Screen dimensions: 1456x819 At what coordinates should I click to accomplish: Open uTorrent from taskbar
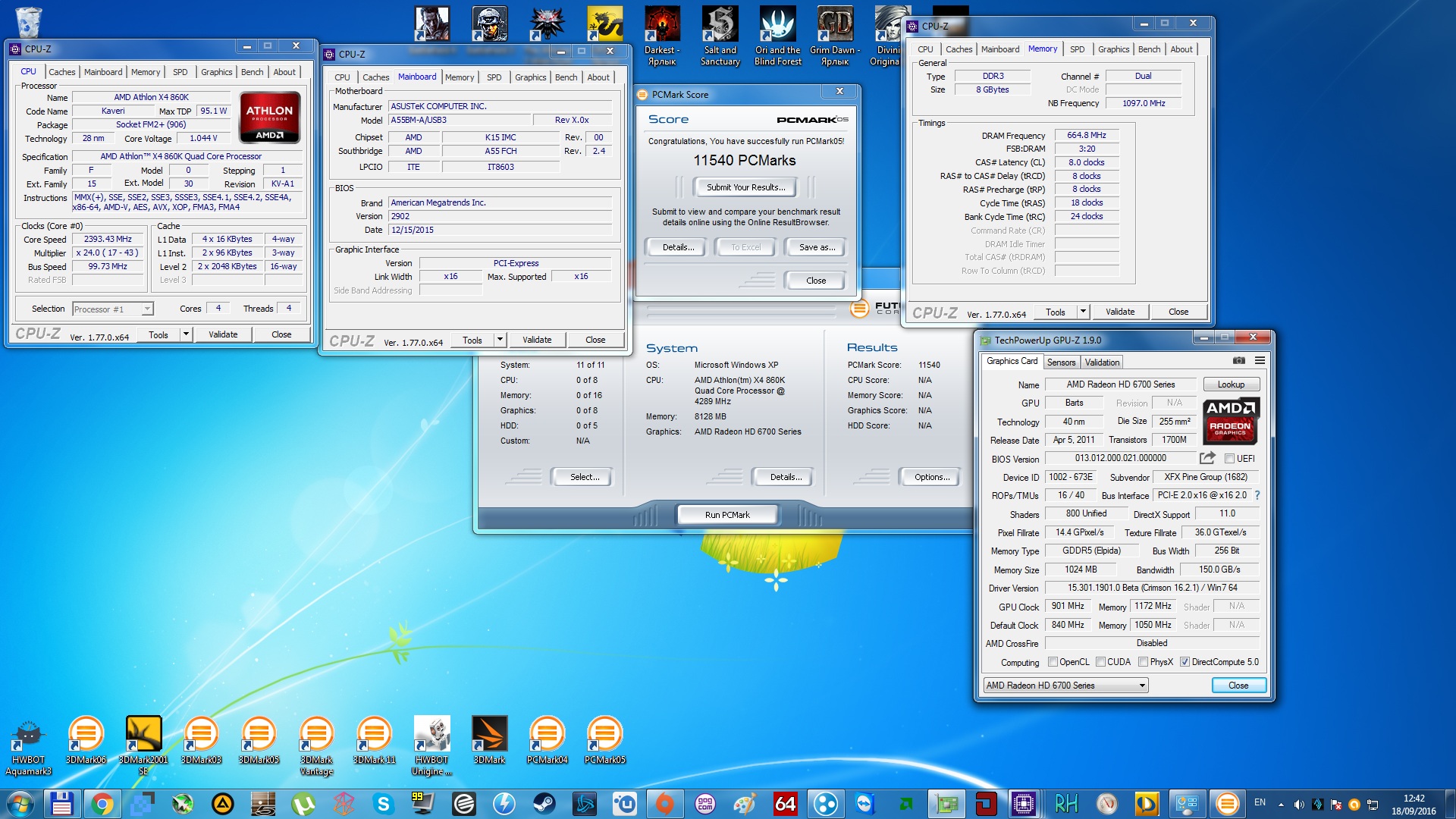click(303, 804)
